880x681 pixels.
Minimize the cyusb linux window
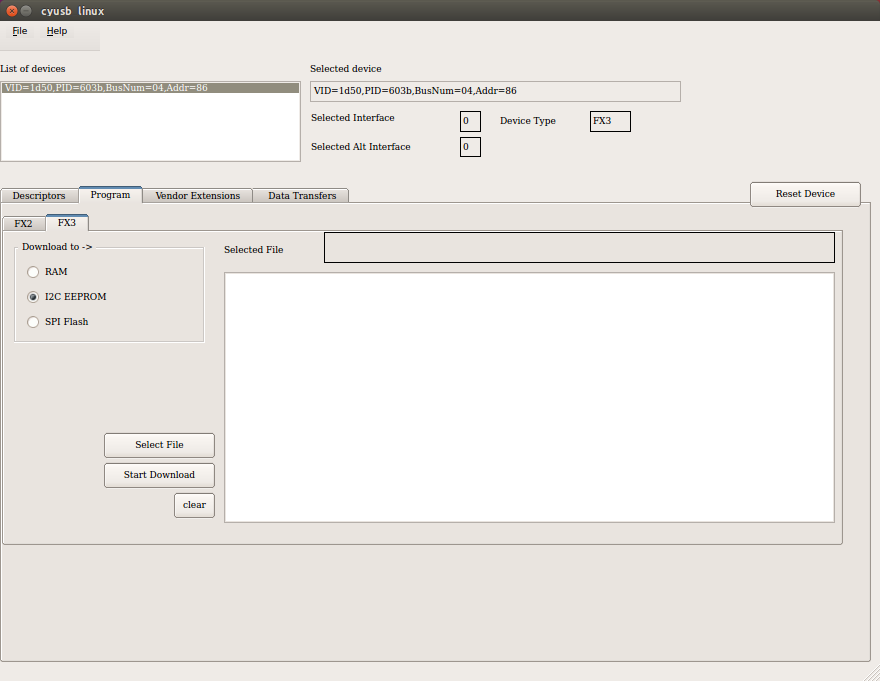(x=26, y=10)
